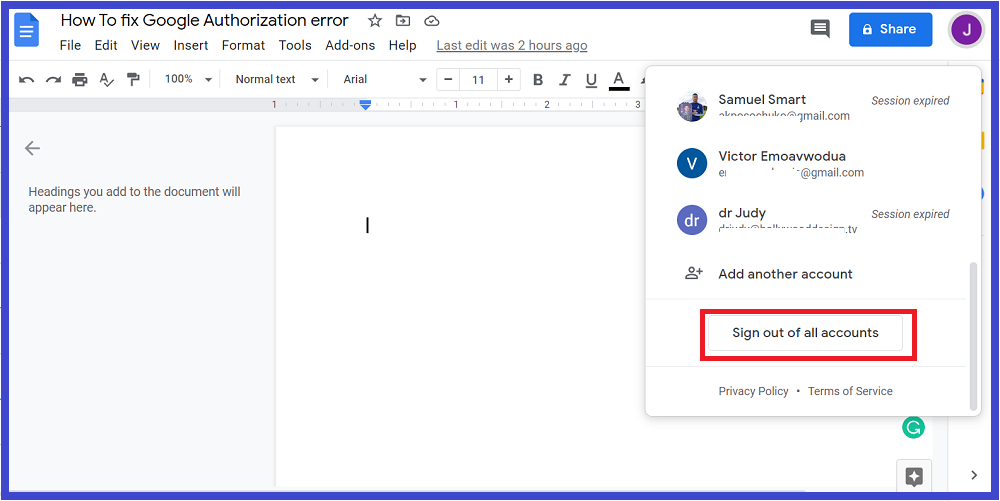Open the Normal text style dropdown
The image size is (1000, 501).
click(277, 80)
